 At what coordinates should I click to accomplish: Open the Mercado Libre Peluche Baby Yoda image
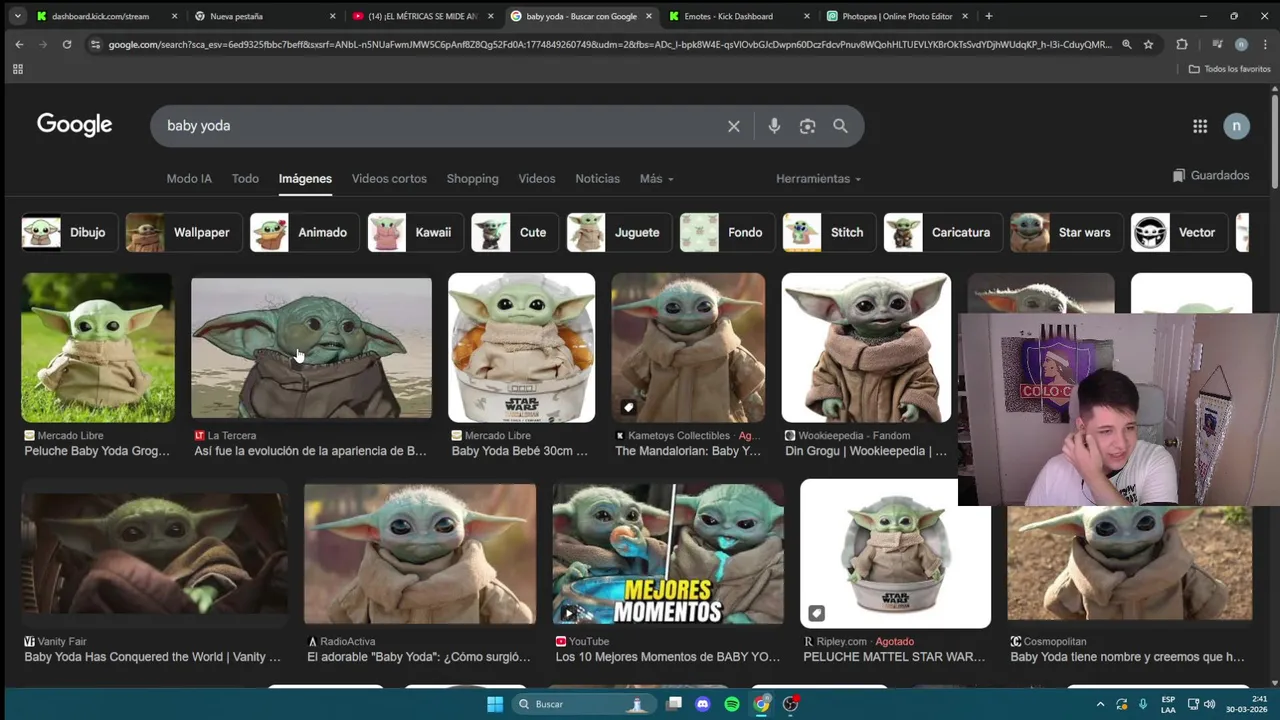[98, 347]
